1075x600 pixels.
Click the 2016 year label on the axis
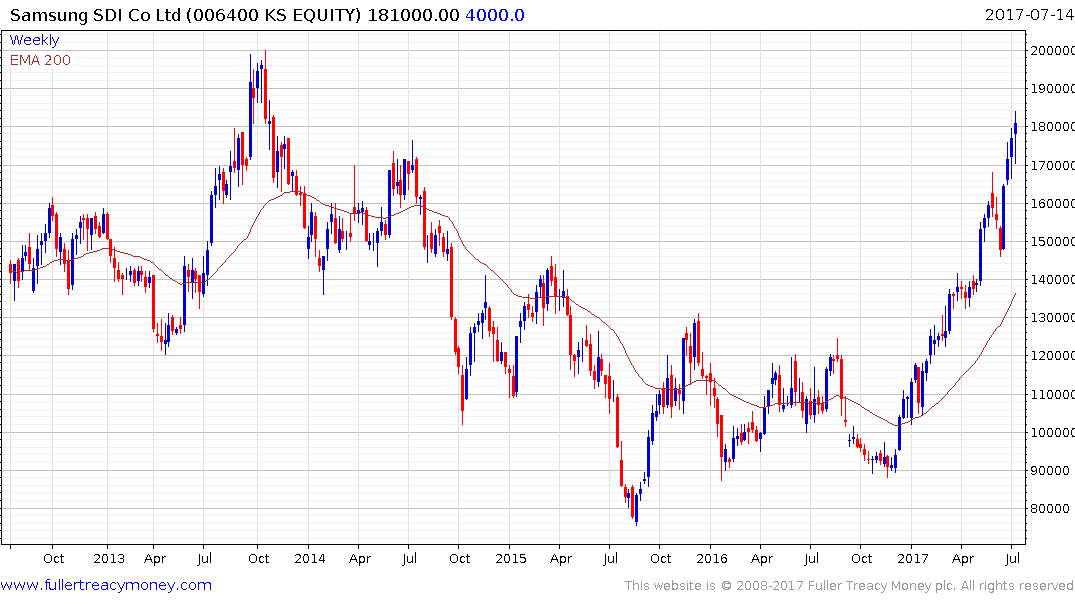click(712, 558)
